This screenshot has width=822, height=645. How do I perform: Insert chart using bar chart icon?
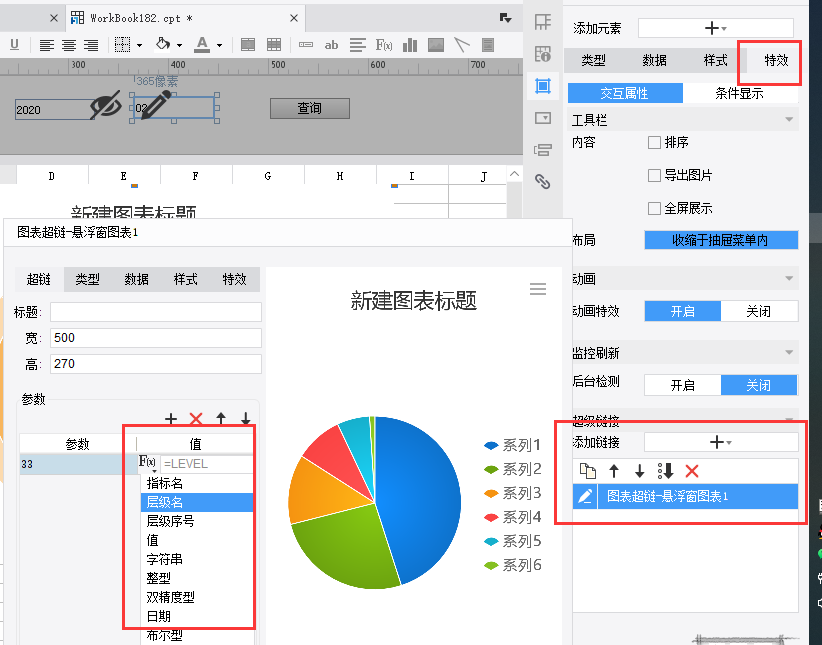pyautogui.click(x=410, y=45)
